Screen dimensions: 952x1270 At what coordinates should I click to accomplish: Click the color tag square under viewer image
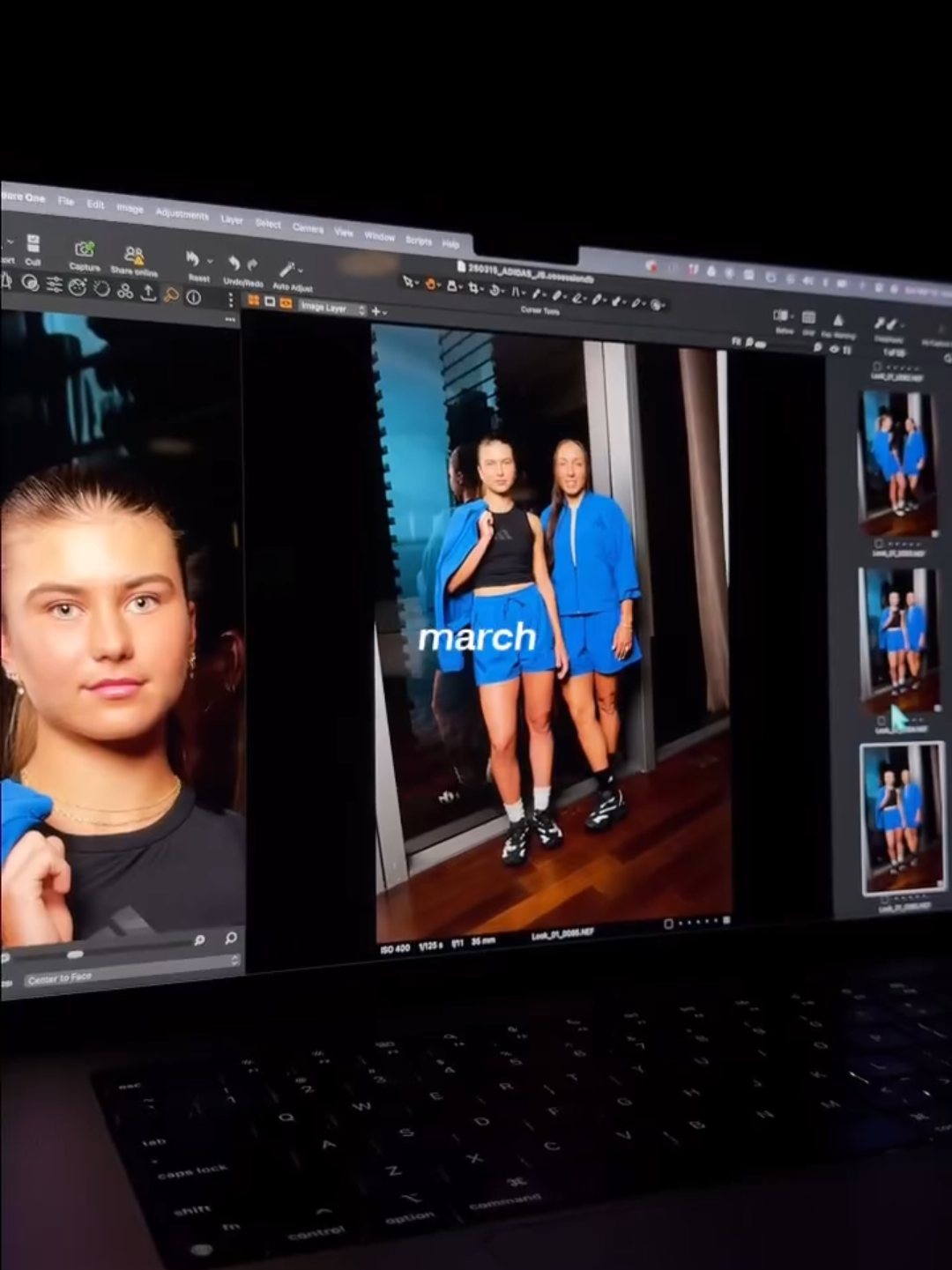668,924
